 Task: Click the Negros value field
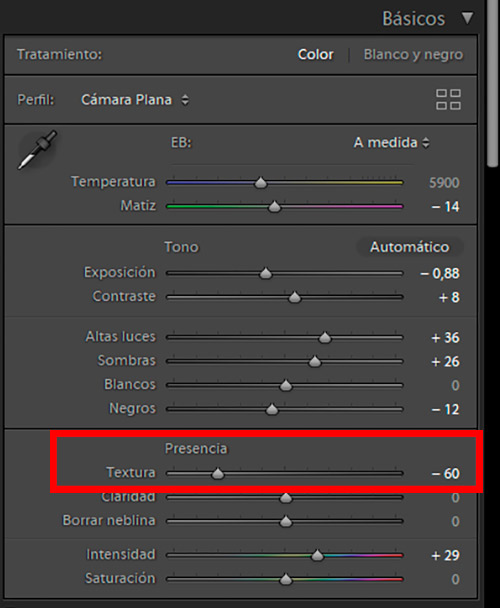pyautogui.click(x=445, y=409)
